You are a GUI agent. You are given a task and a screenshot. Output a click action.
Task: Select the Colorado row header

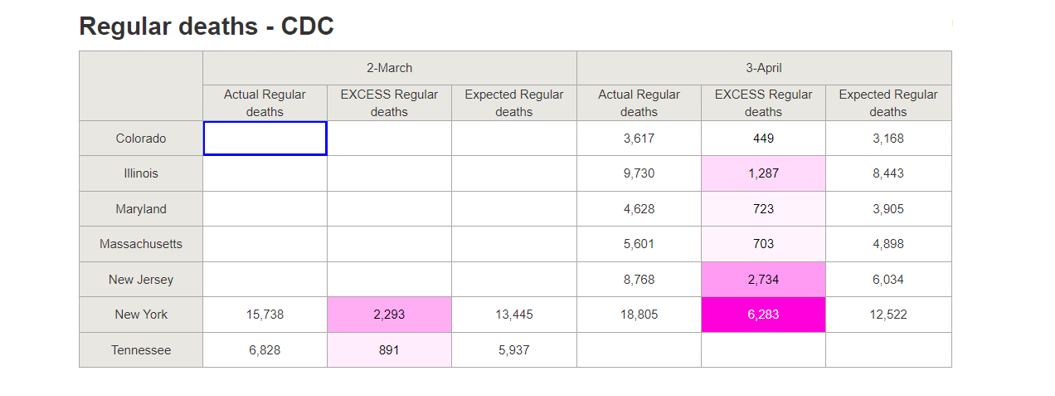pos(141,138)
